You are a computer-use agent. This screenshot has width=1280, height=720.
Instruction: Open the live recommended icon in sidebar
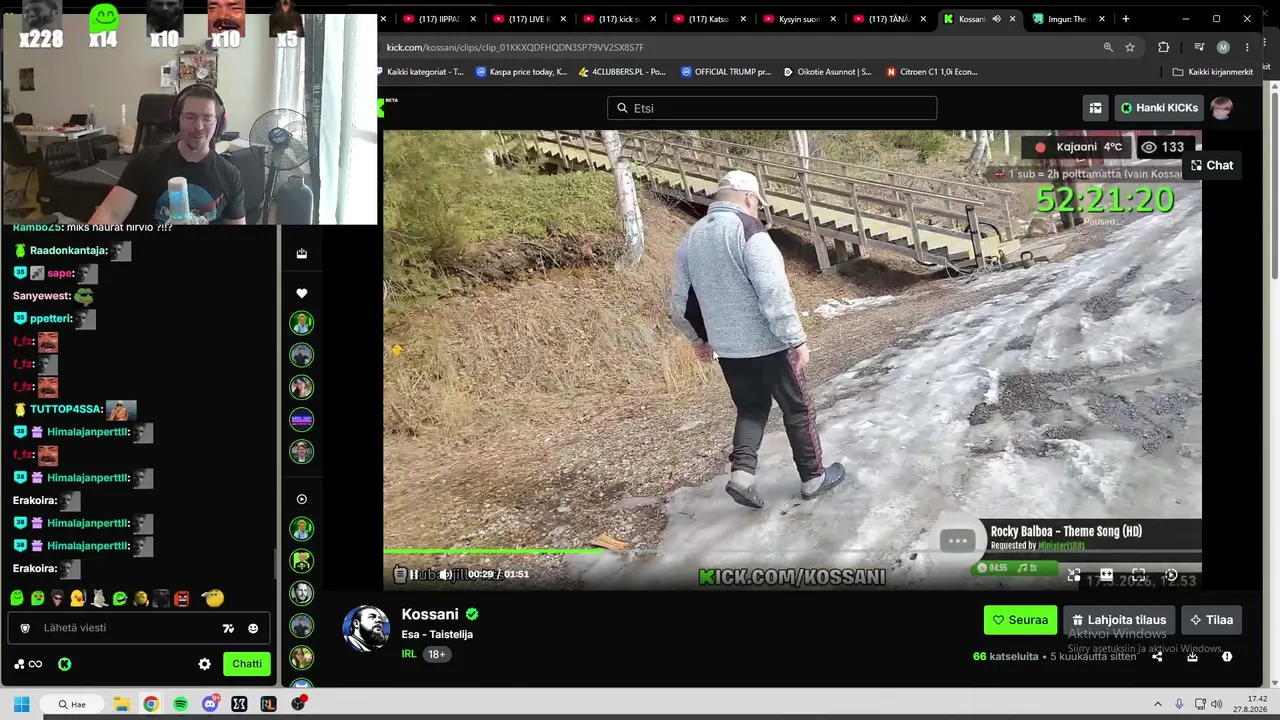coord(302,499)
